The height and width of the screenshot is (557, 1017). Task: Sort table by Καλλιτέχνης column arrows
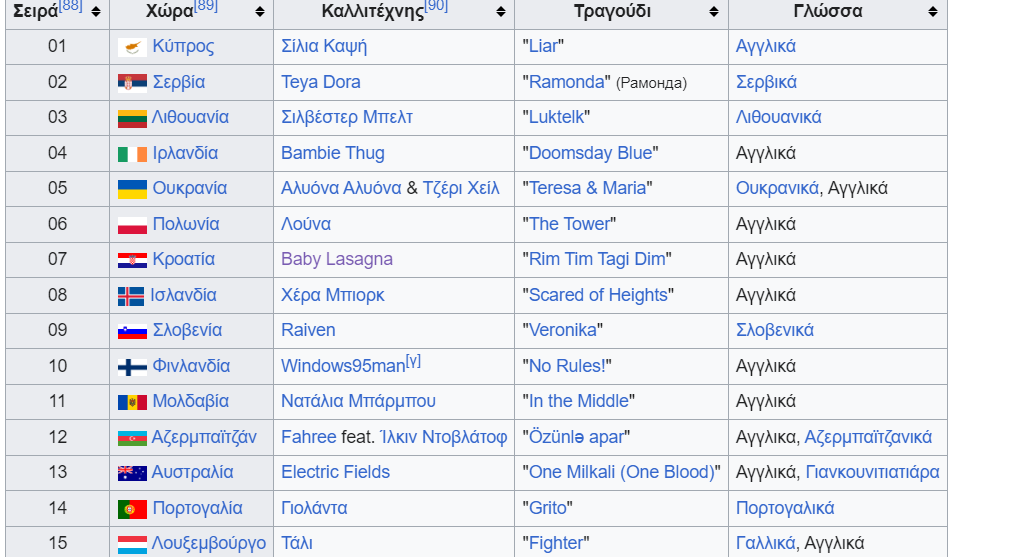click(x=500, y=12)
